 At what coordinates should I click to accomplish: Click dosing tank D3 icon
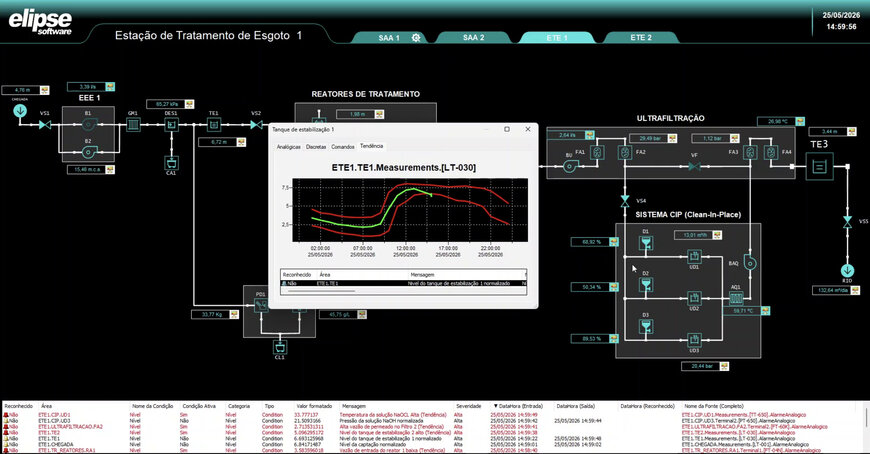(x=646, y=326)
